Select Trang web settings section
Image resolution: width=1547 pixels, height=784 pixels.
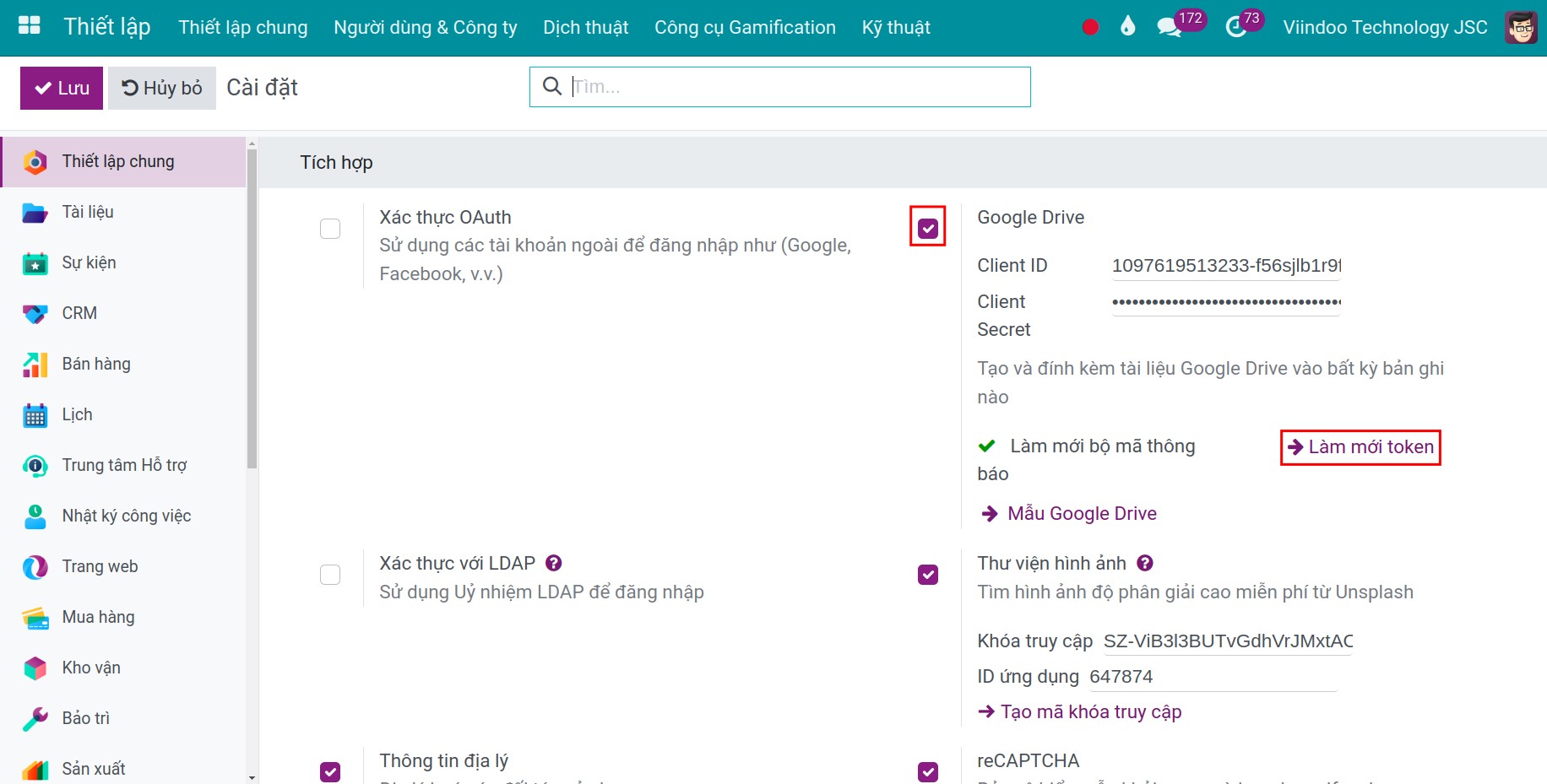click(123, 566)
